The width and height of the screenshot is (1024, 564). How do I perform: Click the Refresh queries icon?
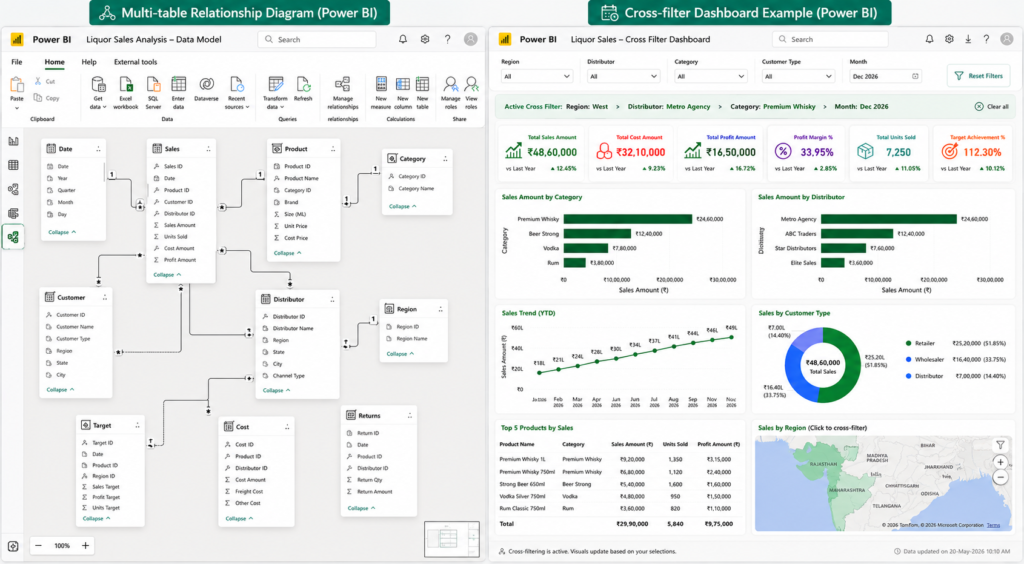[303, 85]
